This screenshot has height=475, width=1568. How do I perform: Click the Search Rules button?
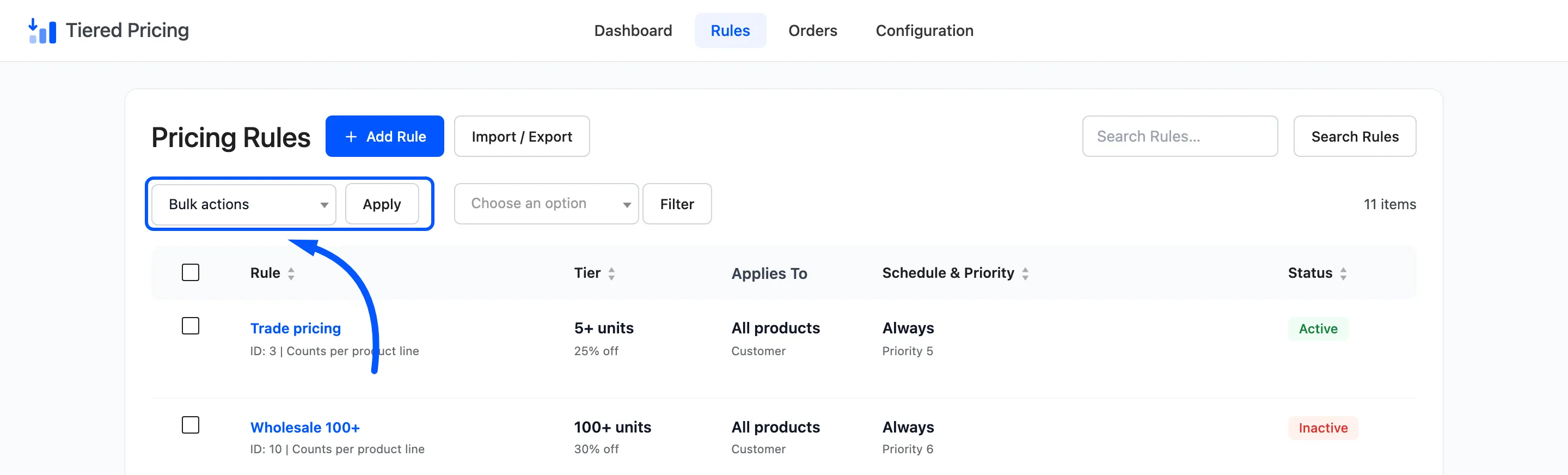click(1355, 136)
